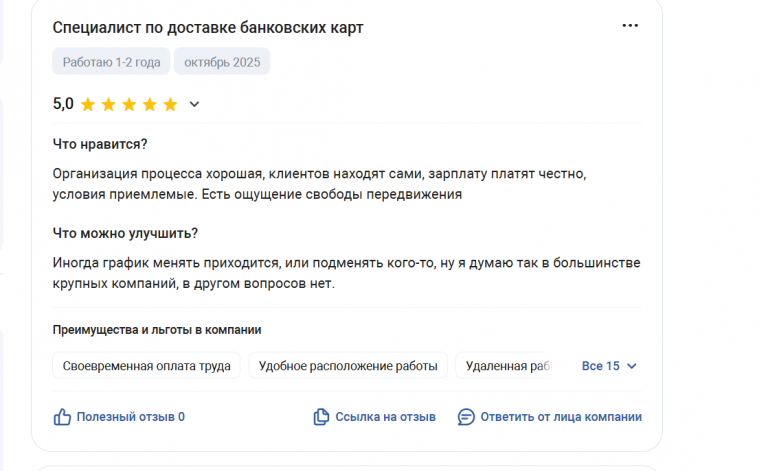Click the first star in the rating
The image size is (768, 471).
pyautogui.click(x=88, y=104)
